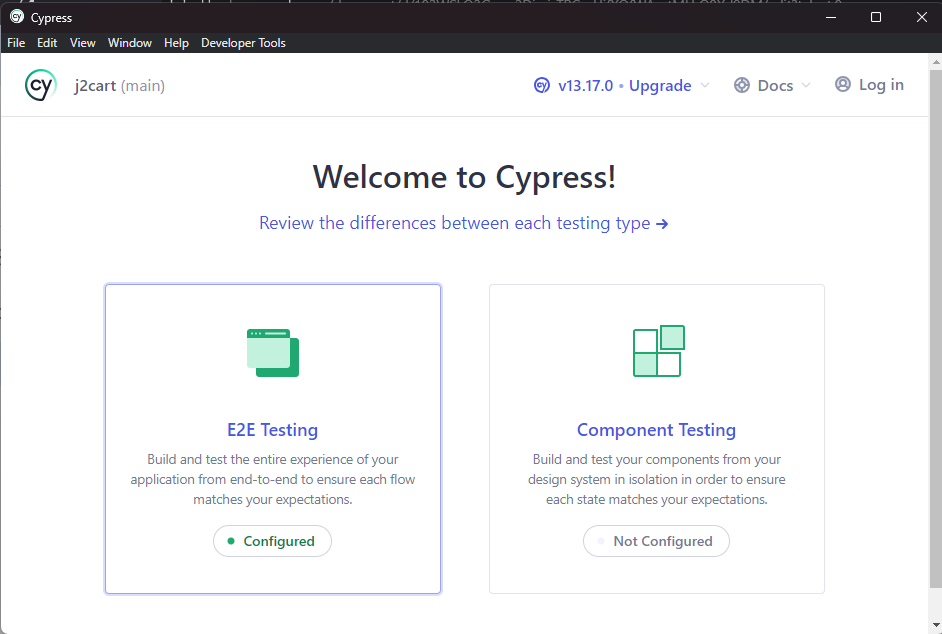Click the Welcome to Cypress! heading
Image resolution: width=942 pixels, height=634 pixels.
[464, 177]
